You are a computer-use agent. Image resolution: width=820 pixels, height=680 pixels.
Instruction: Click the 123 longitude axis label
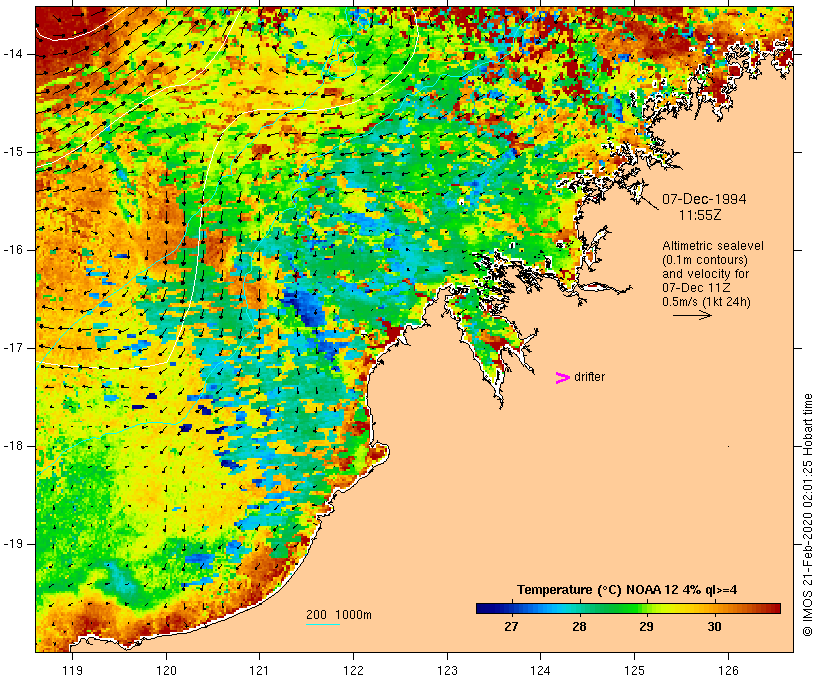tap(447, 670)
